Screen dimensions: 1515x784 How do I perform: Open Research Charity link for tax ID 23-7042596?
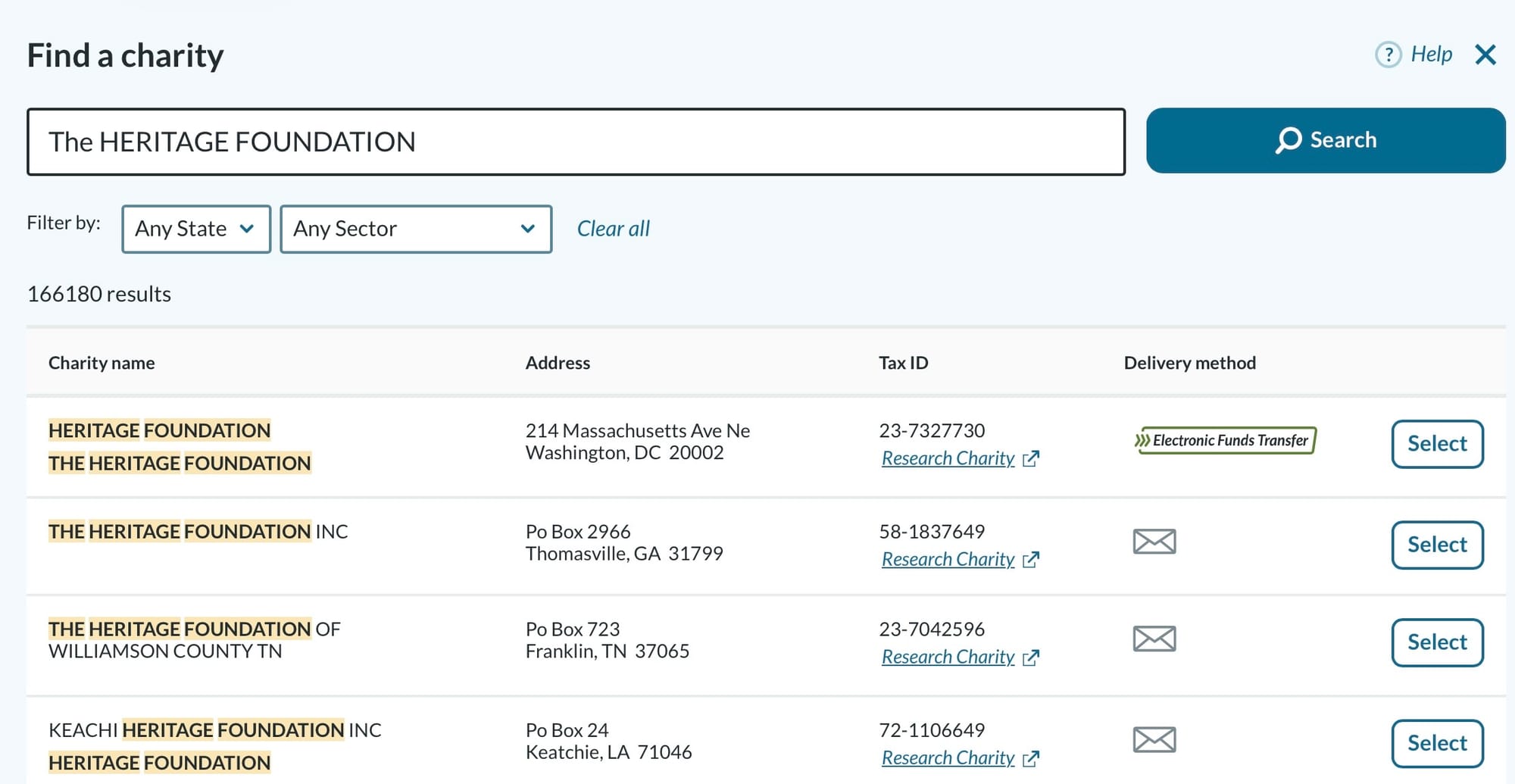click(960, 657)
